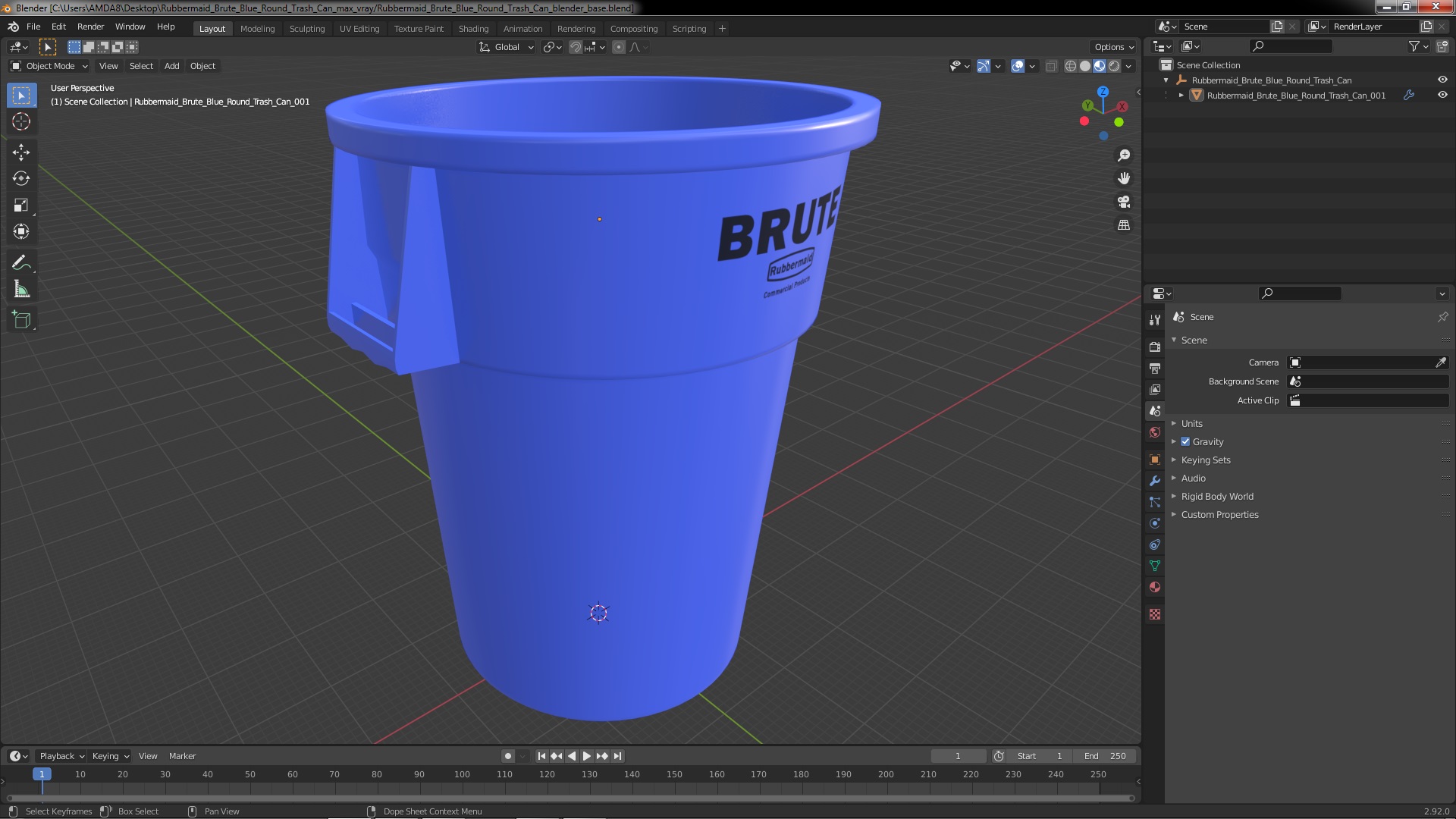Select the Move tool
Screen dimensions: 1456x819
21,152
